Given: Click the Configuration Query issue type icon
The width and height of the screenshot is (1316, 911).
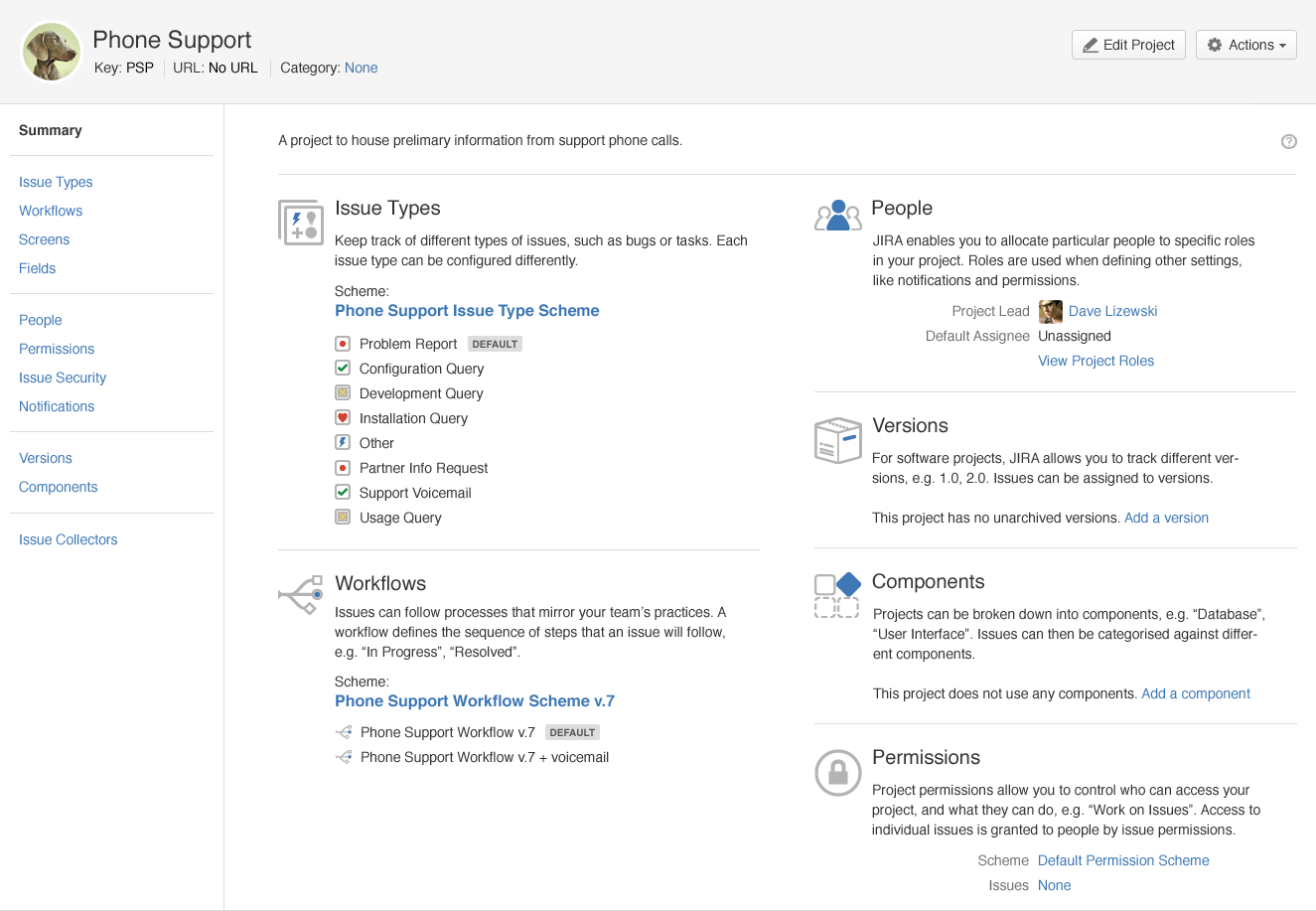Looking at the screenshot, I should 343,369.
